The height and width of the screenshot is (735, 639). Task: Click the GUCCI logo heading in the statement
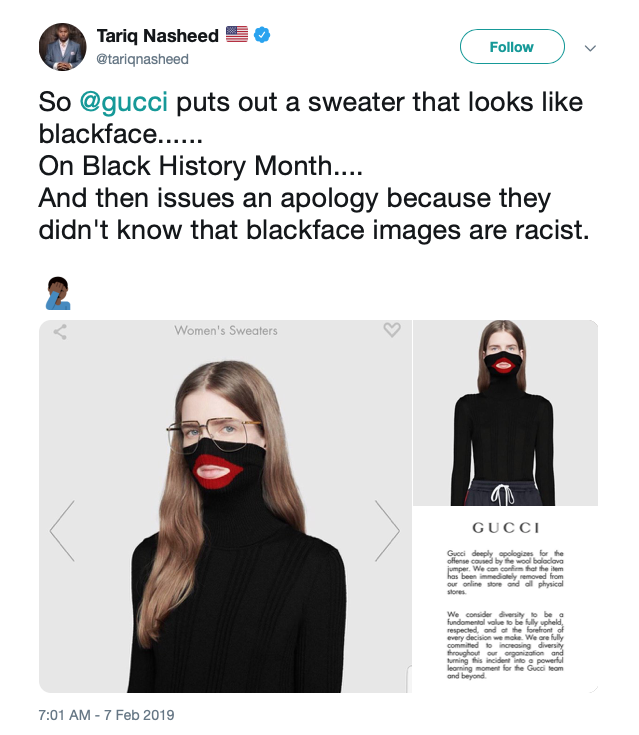point(506,528)
